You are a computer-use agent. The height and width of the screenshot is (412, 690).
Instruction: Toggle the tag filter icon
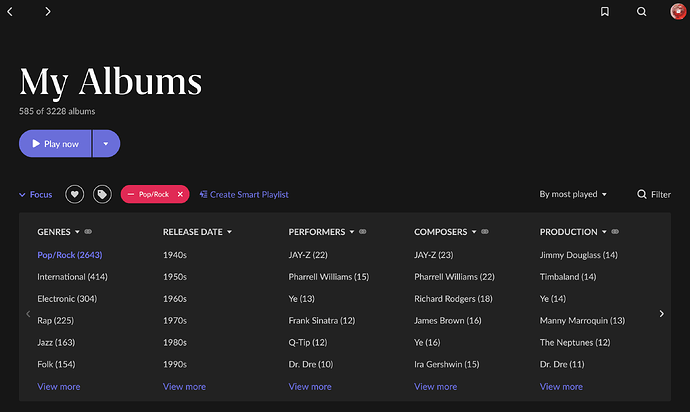pos(102,194)
